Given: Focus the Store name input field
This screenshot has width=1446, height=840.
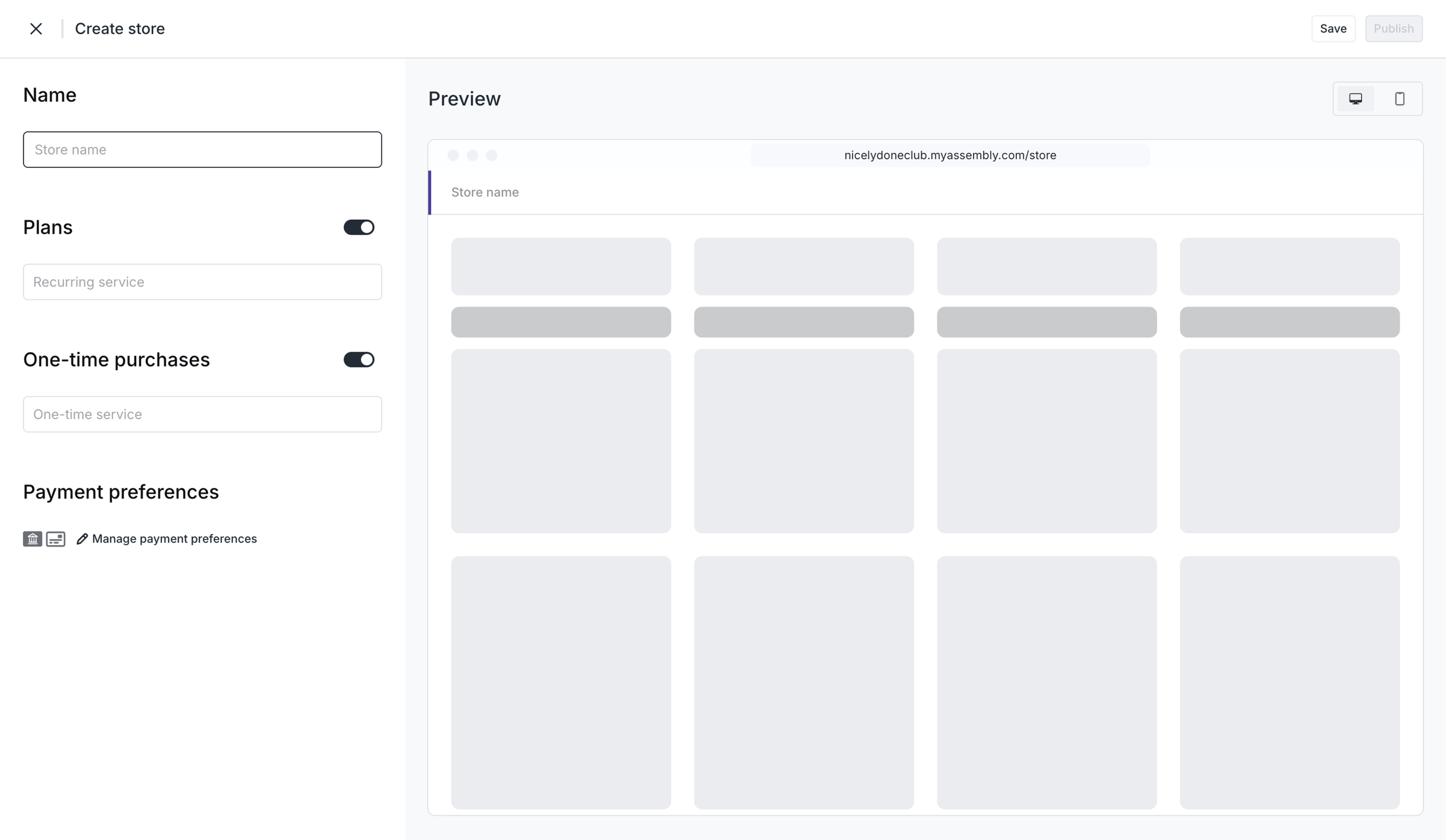Looking at the screenshot, I should click(x=202, y=149).
